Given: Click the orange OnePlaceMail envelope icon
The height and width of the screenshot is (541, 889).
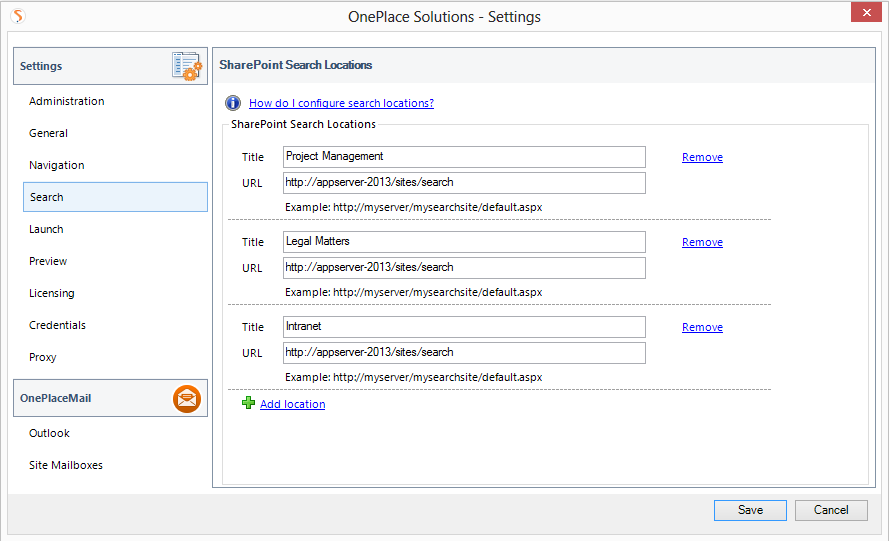Looking at the screenshot, I should tap(187, 398).
